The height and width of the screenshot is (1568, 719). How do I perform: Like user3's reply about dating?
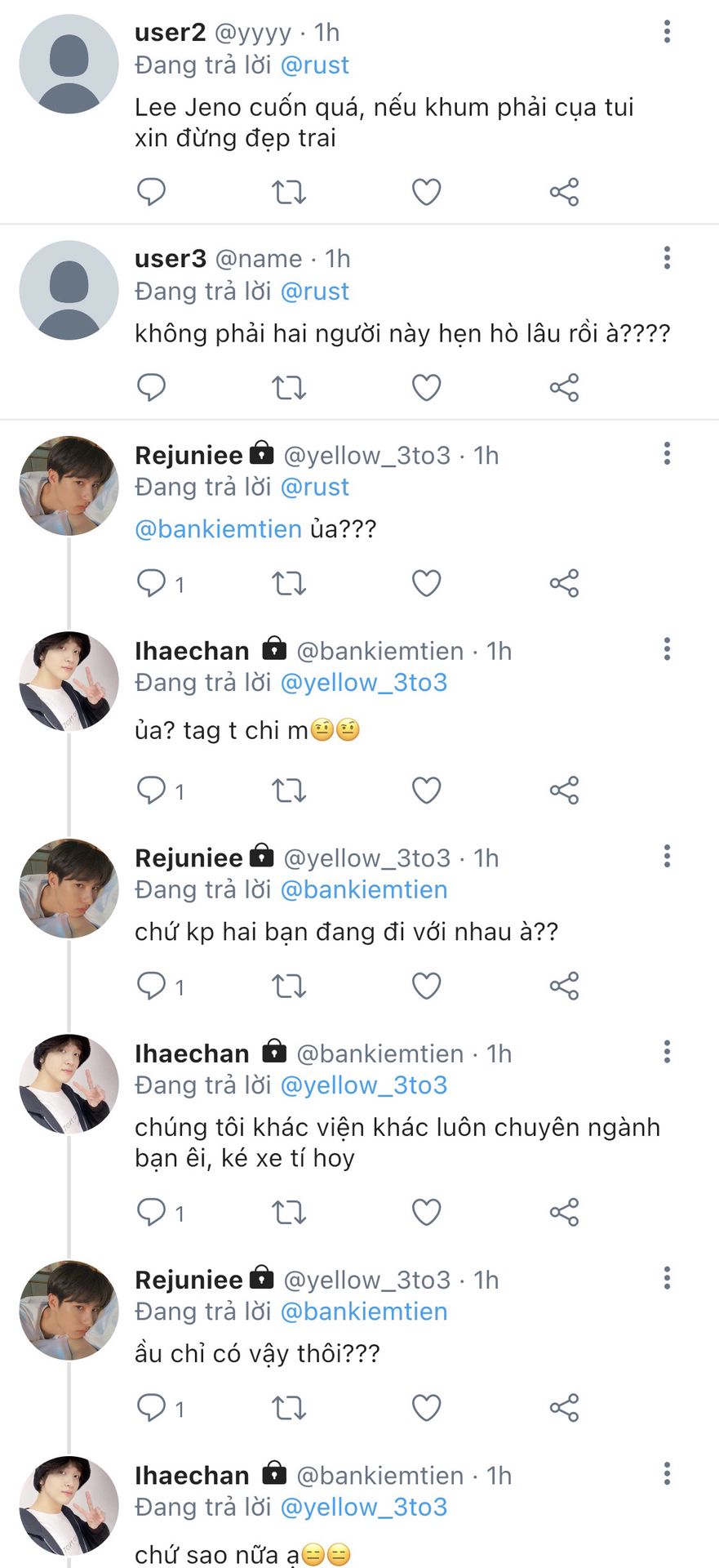[x=426, y=387]
